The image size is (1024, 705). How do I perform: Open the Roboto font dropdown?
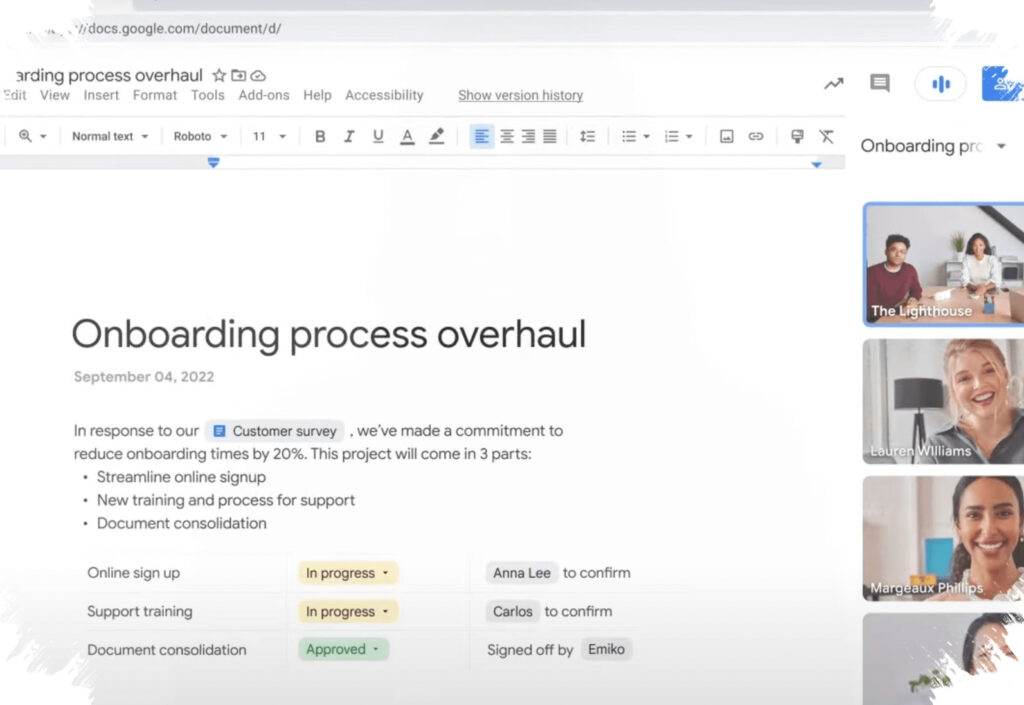(200, 136)
